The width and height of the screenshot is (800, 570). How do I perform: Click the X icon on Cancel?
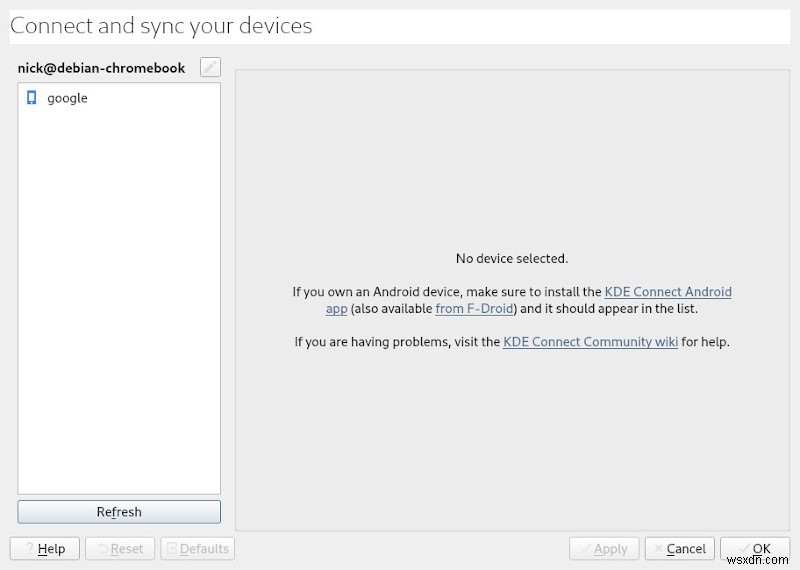(x=659, y=548)
